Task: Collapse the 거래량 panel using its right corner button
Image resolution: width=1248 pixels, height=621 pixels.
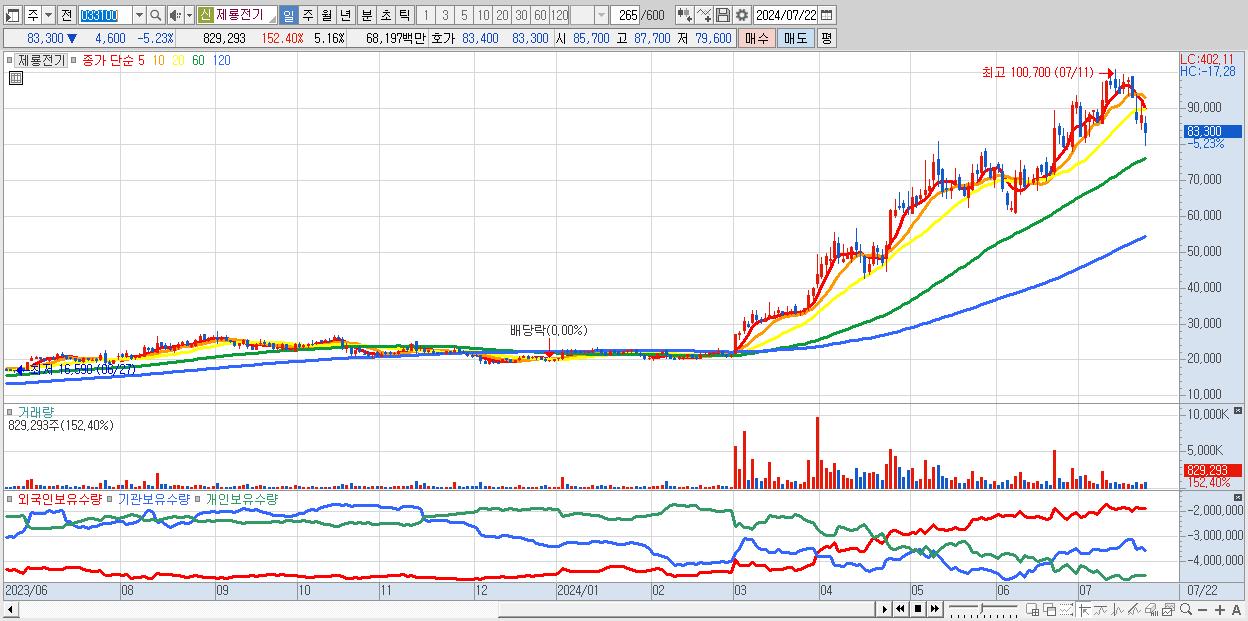Action: pos(1239,411)
